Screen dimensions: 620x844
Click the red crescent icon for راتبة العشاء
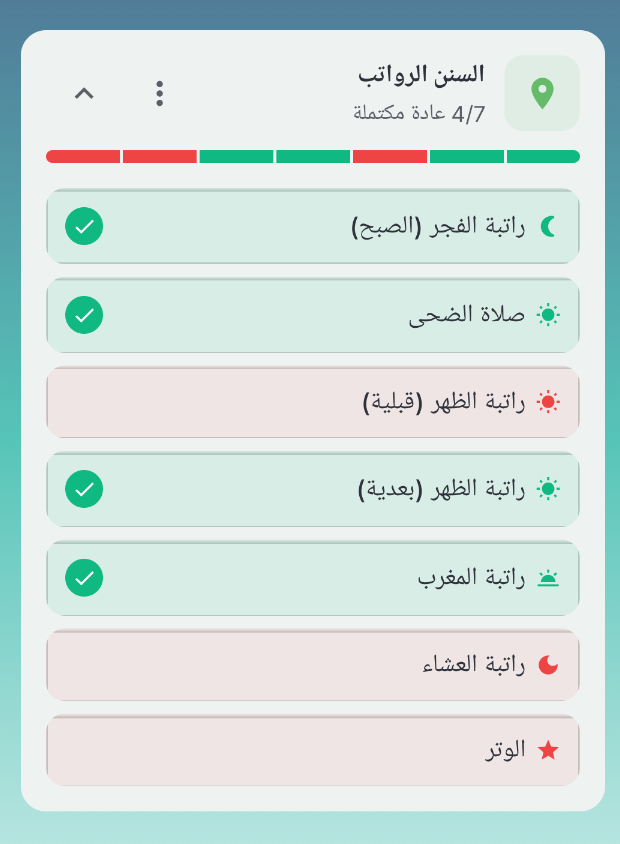tap(549, 664)
